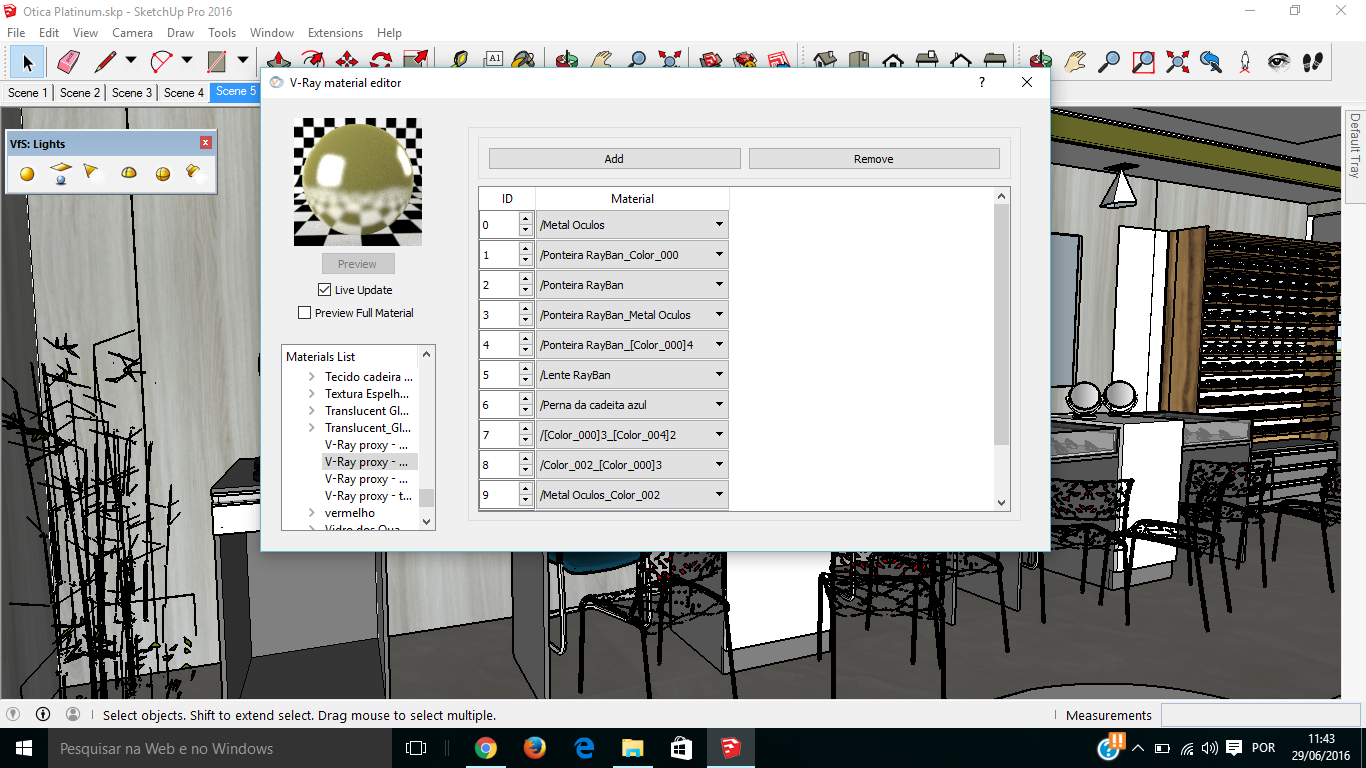Expand Tecido cadeira material in list
The height and width of the screenshot is (768, 1366).
[312, 377]
